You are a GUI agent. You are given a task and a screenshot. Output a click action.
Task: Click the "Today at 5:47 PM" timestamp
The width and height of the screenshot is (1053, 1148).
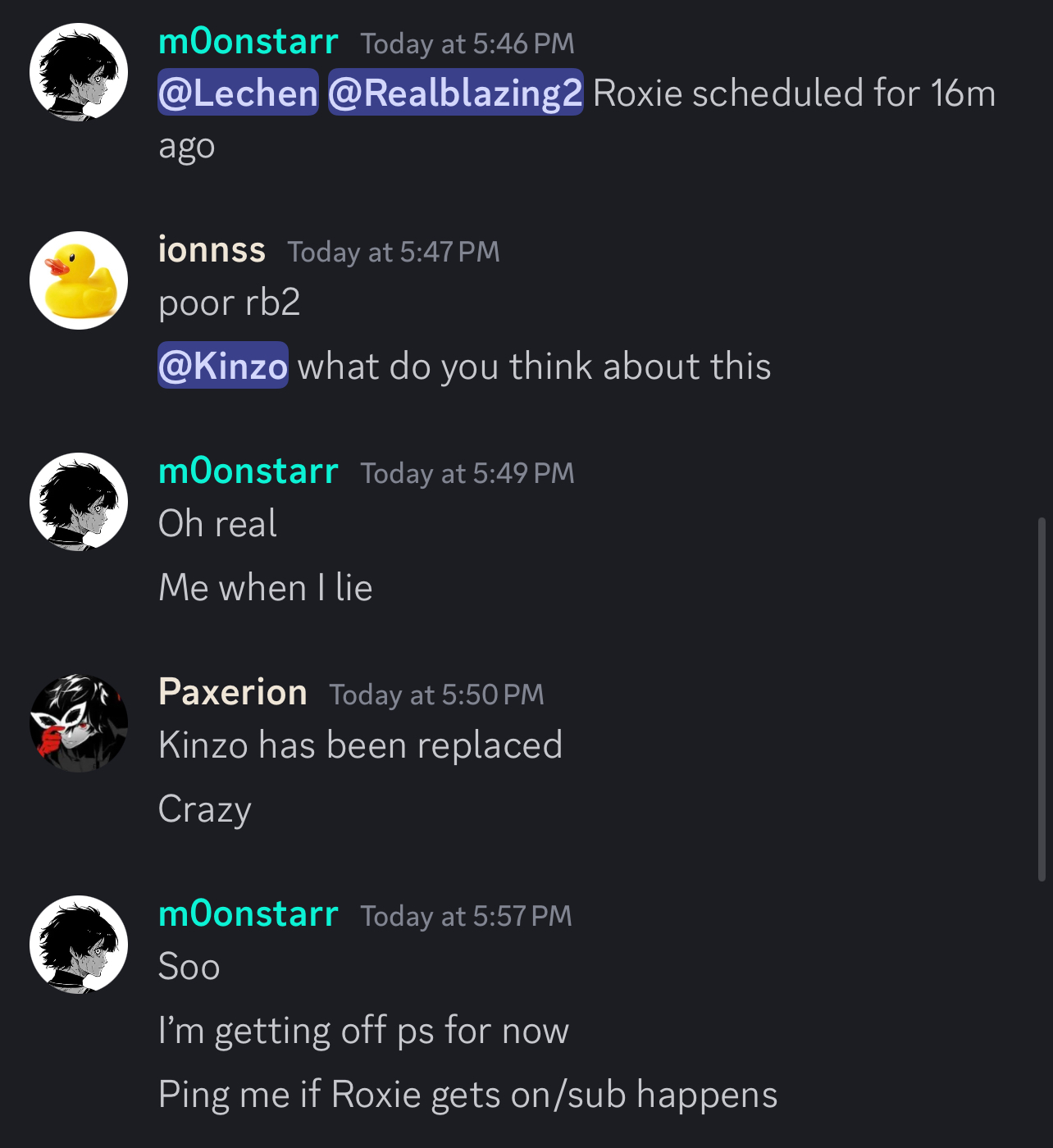(x=394, y=252)
